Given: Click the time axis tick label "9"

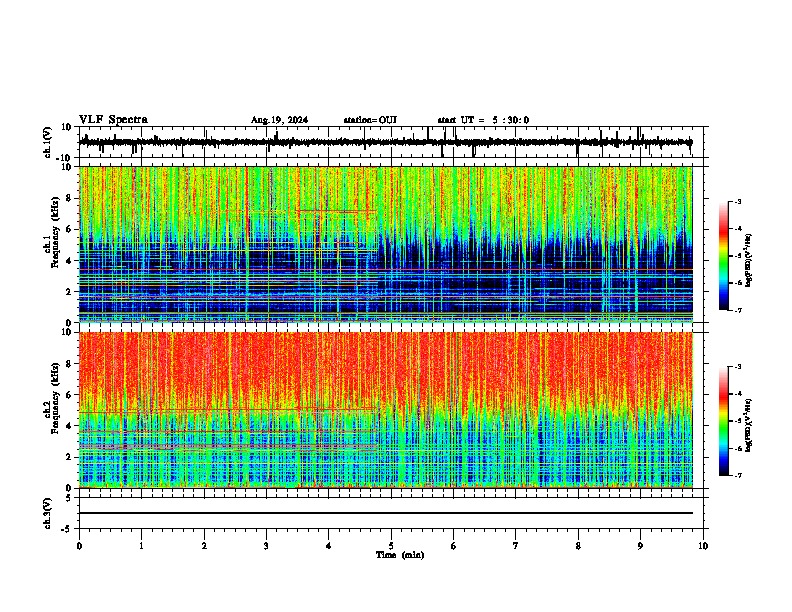Looking at the screenshot, I should tap(640, 546).
